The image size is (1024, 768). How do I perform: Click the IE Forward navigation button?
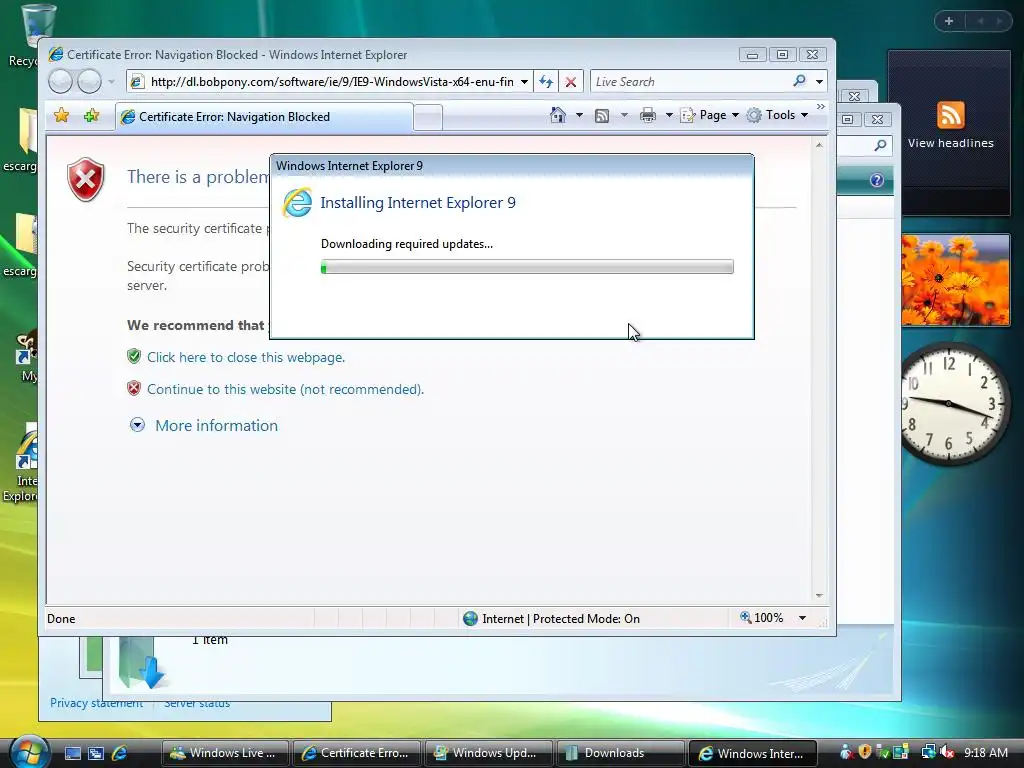[x=89, y=82]
